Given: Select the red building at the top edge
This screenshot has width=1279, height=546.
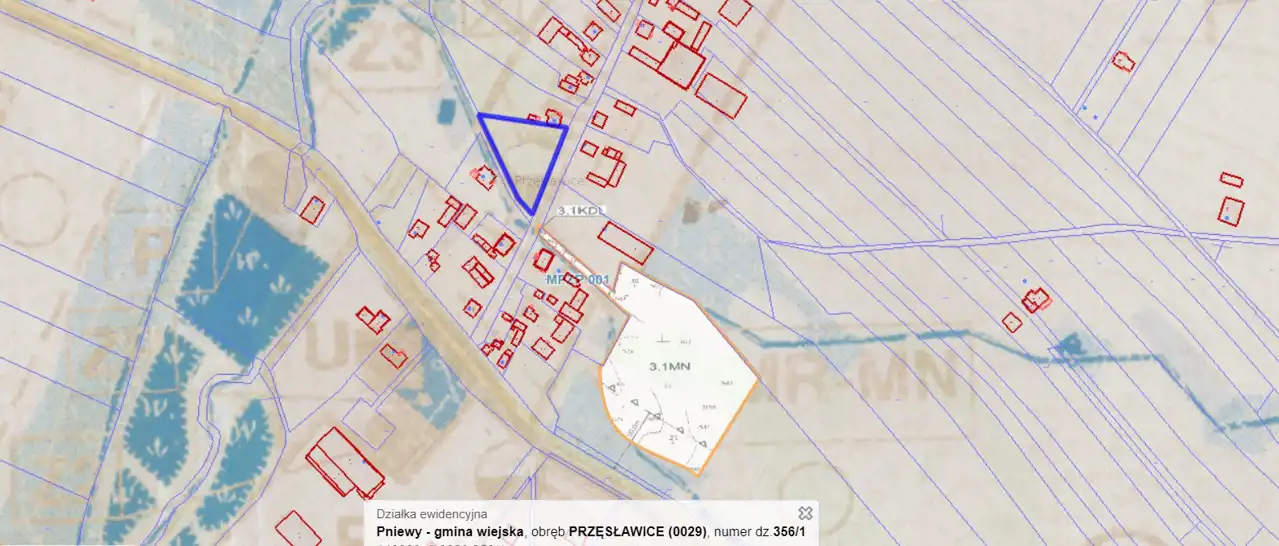Looking at the screenshot, I should pos(735,11).
